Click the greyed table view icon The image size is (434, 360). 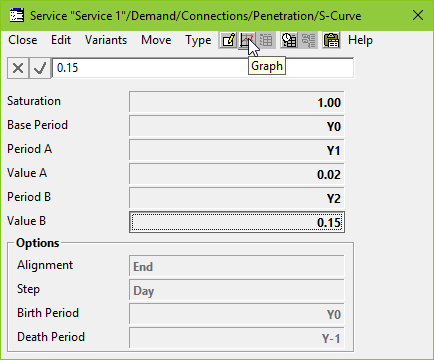[x=266, y=40]
